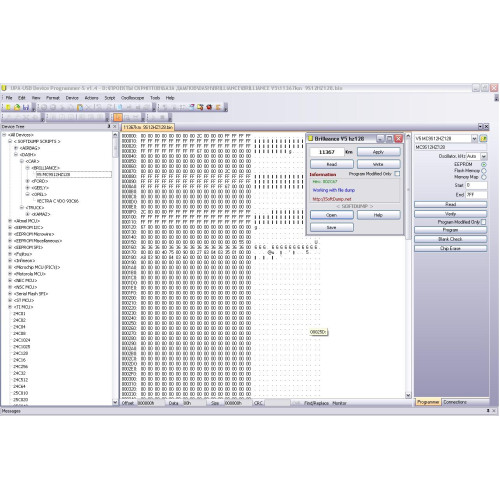Click the red bug debug icon

[x=209, y=107]
